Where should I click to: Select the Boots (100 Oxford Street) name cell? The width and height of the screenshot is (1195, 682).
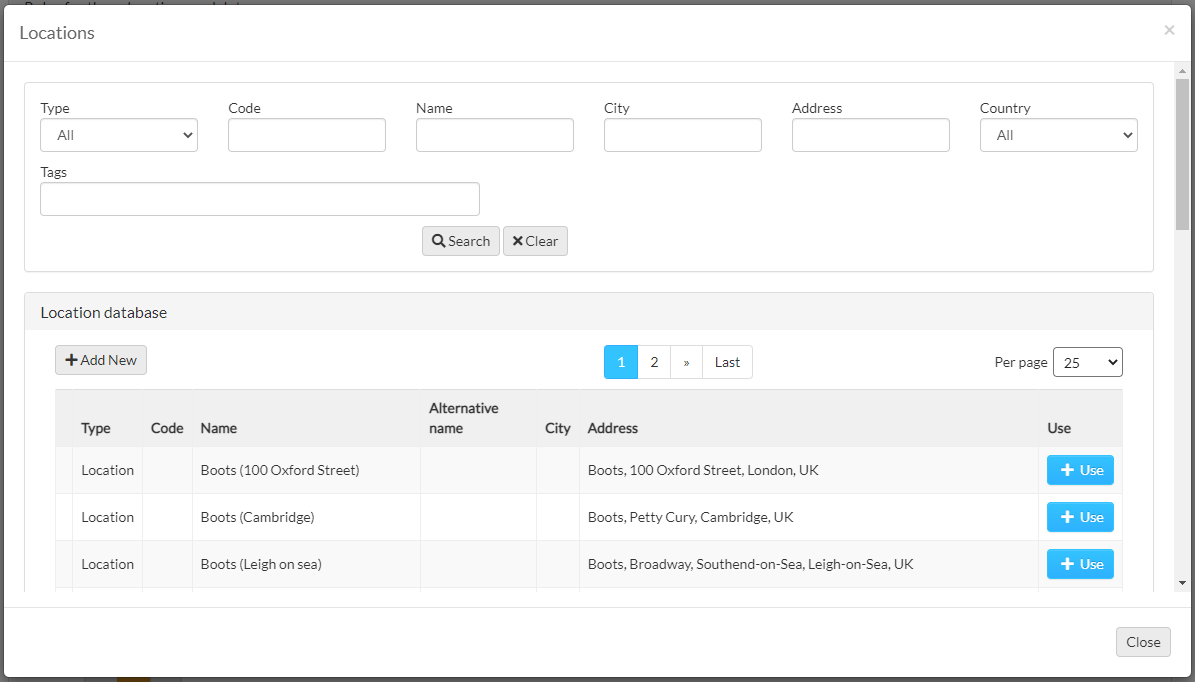pyautogui.click(x=306, y=470)
